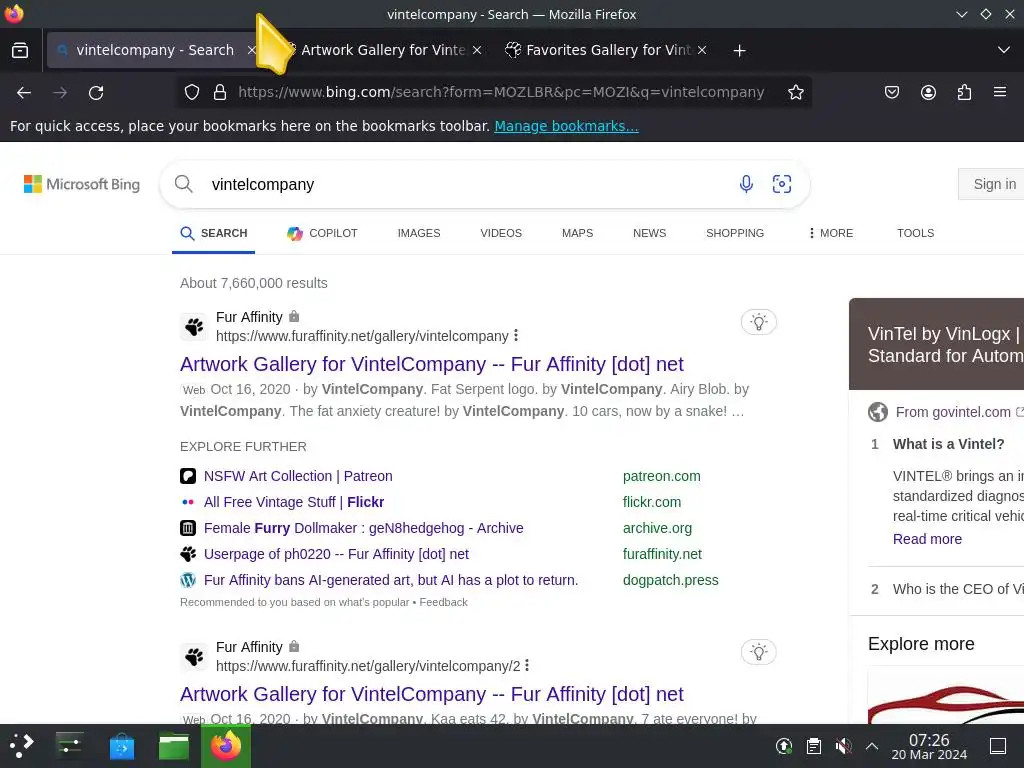The image size is (1024, 768).
Task: Close the Favorites Gallery tab
Action: pyautogui.click(x=701, y=50)
